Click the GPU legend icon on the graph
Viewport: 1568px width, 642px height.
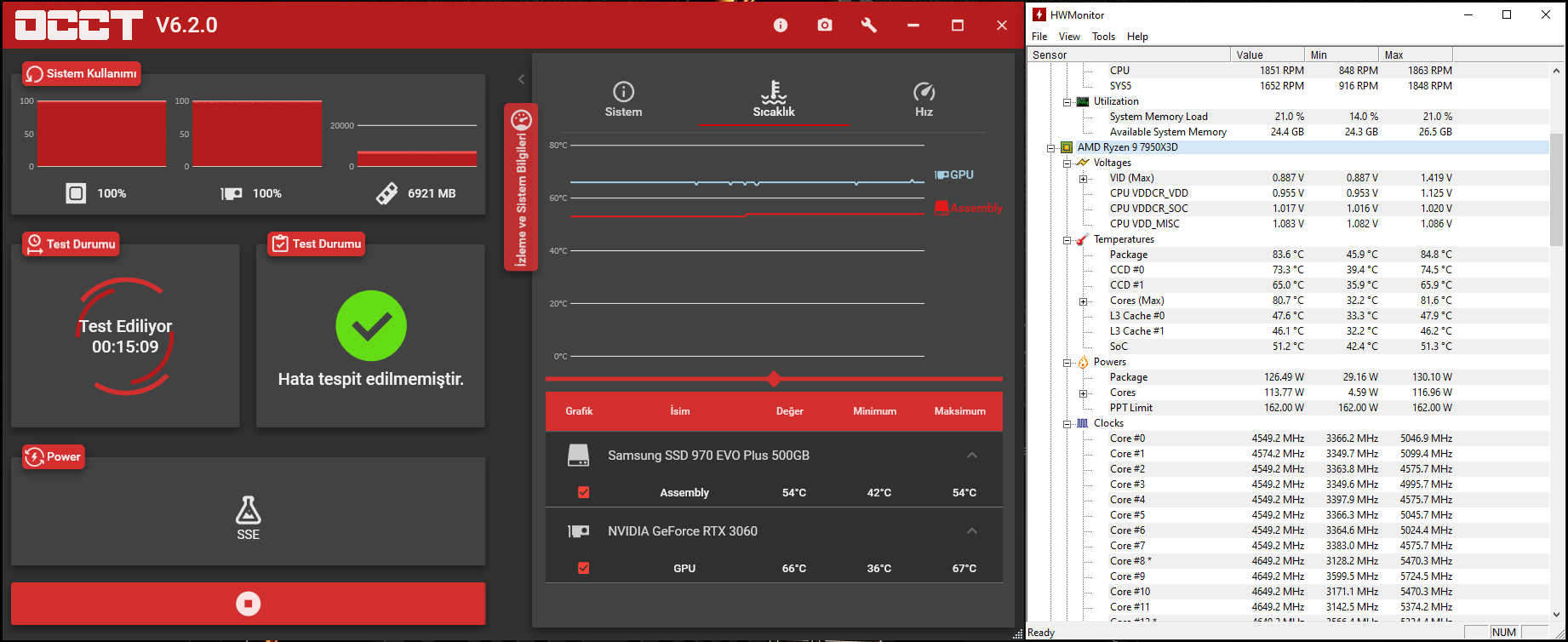tap(941, 175)
